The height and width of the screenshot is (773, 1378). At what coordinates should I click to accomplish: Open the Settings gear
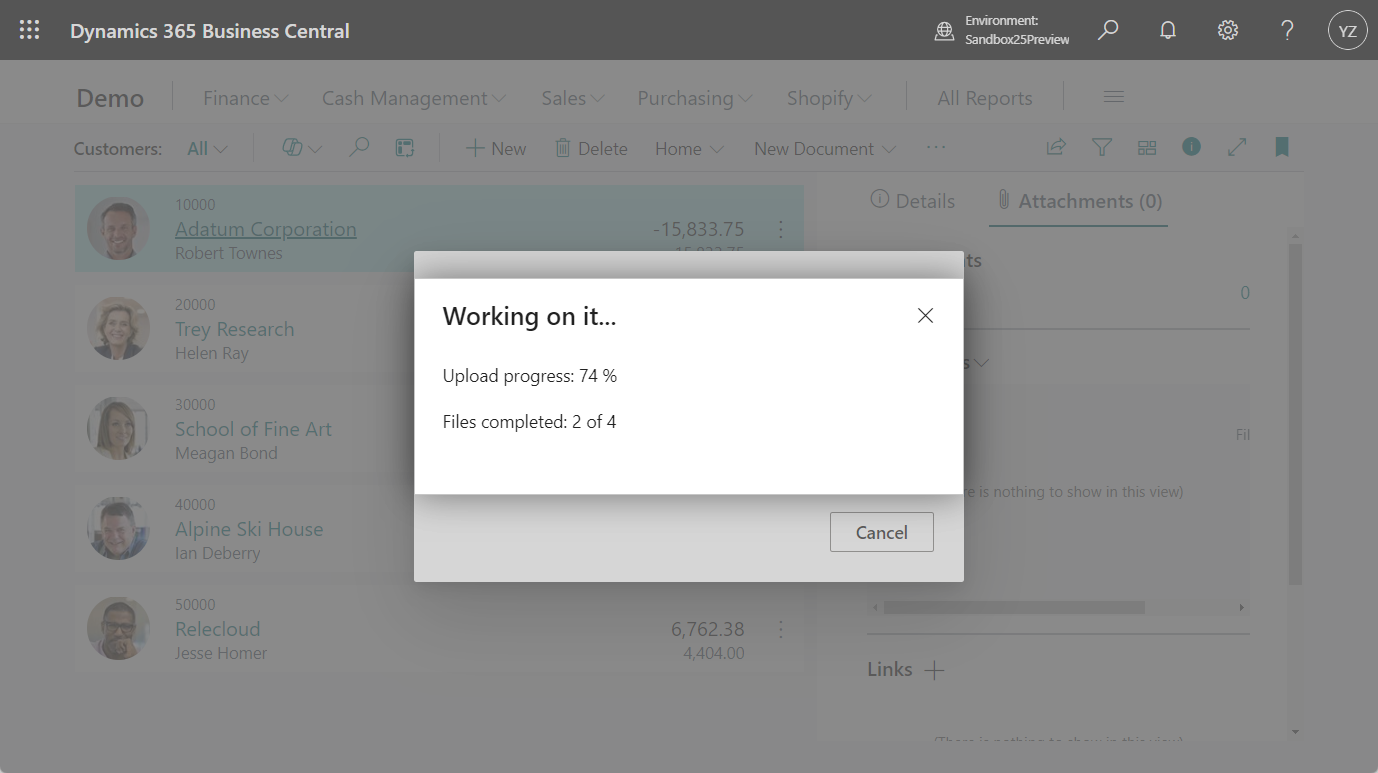1227,30
